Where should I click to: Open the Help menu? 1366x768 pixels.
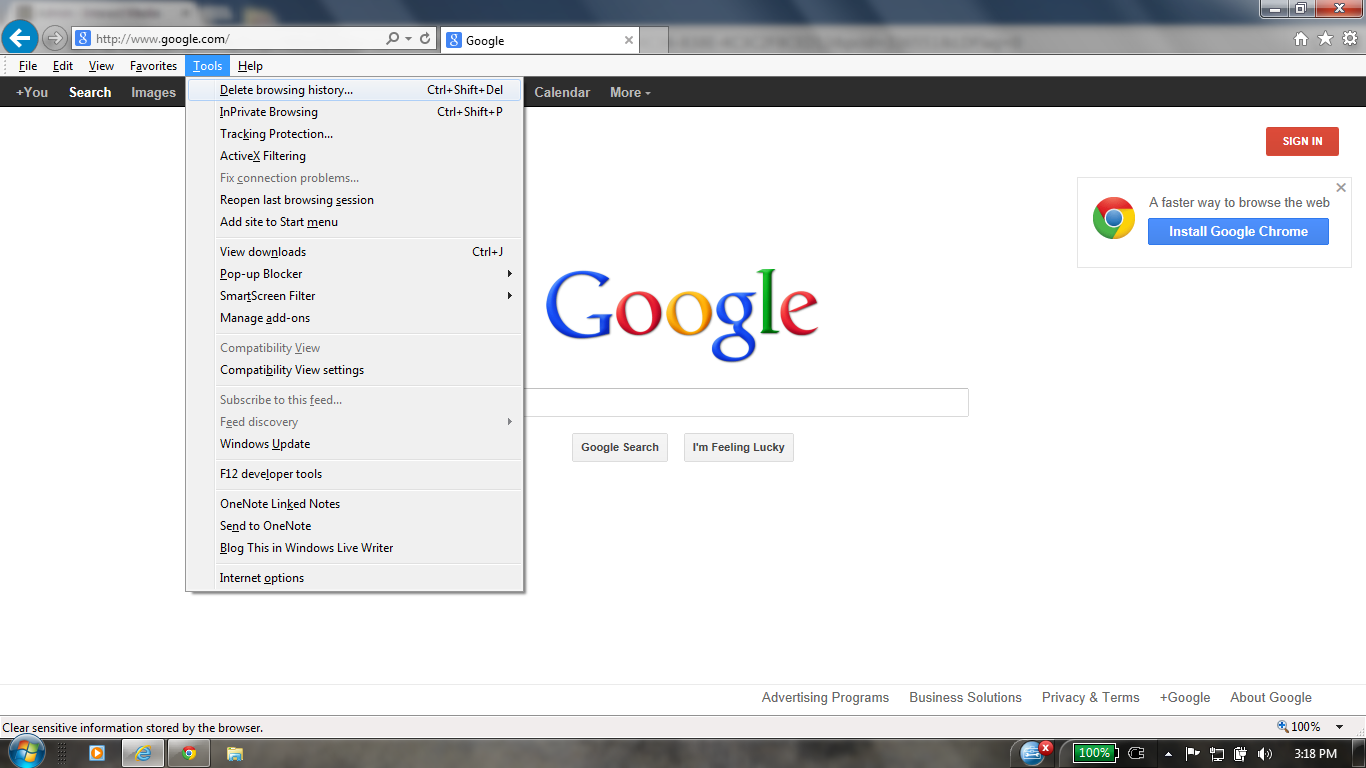[x=250, y=66]
